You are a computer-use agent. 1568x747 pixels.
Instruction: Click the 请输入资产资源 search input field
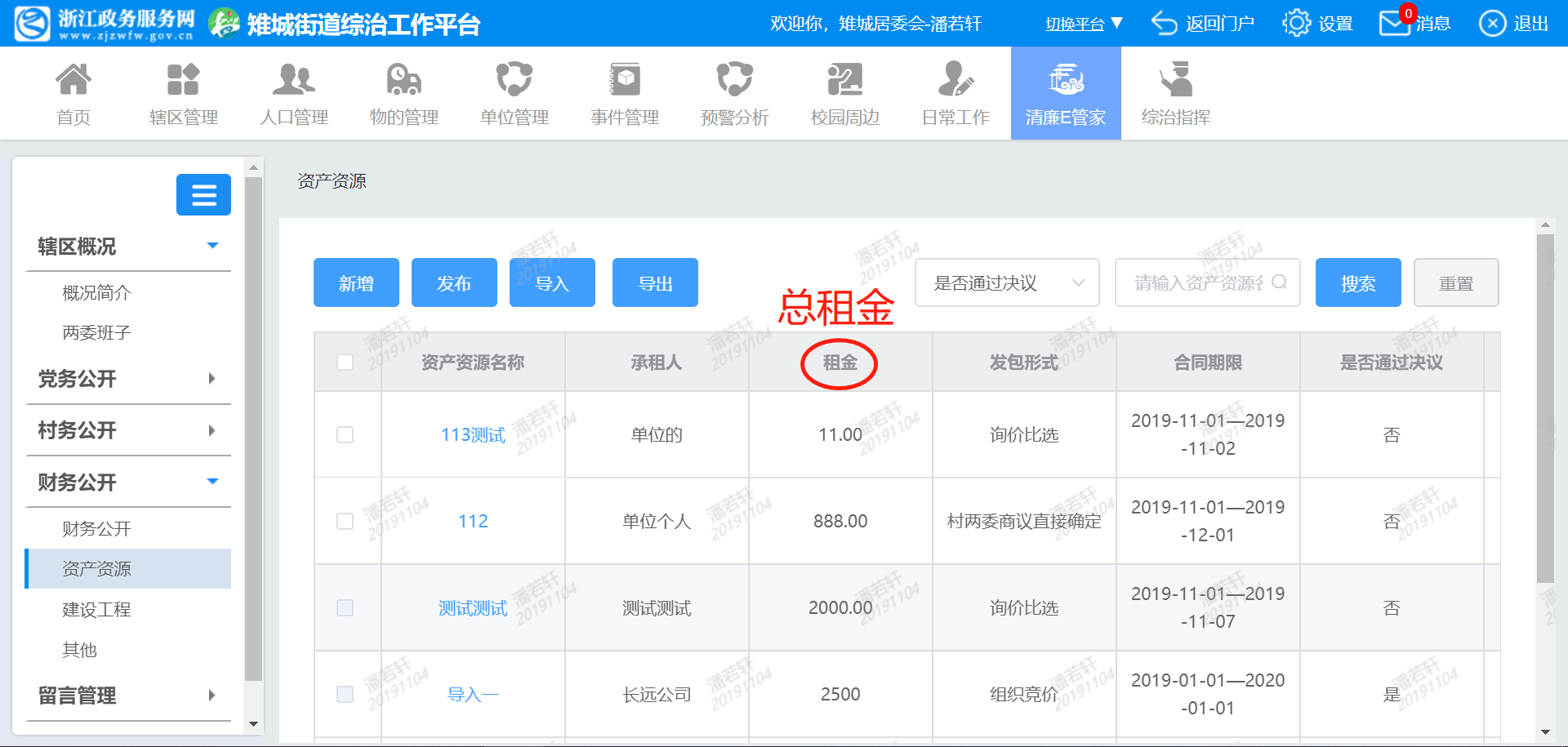pyautogui.click(x=1198, y=283)
